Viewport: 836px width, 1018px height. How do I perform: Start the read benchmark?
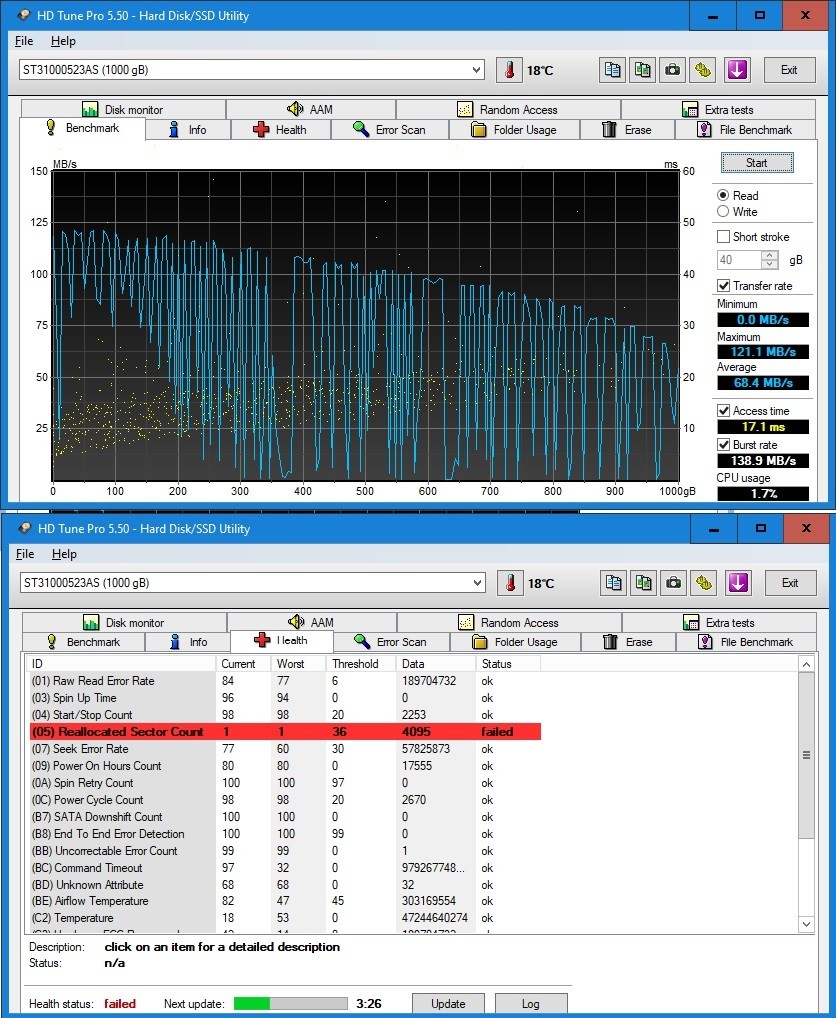tap(756, 162)
